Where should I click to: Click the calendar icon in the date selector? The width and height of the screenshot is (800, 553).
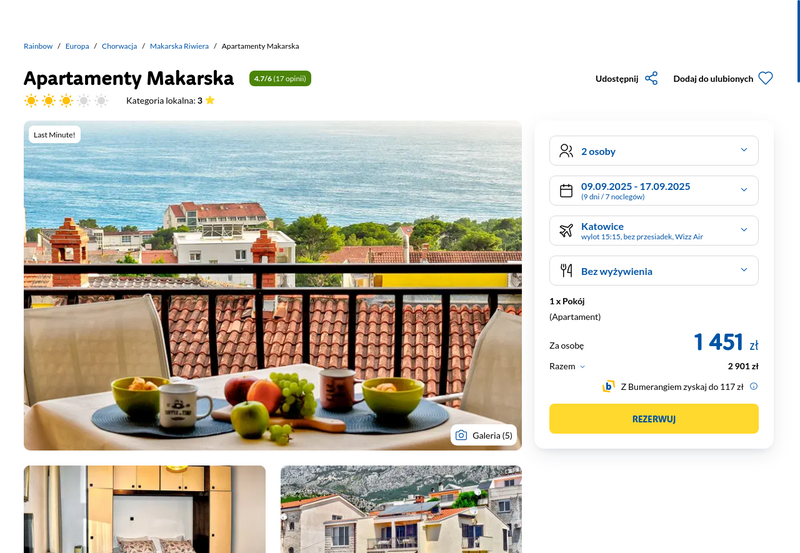(x=566, y=191)
